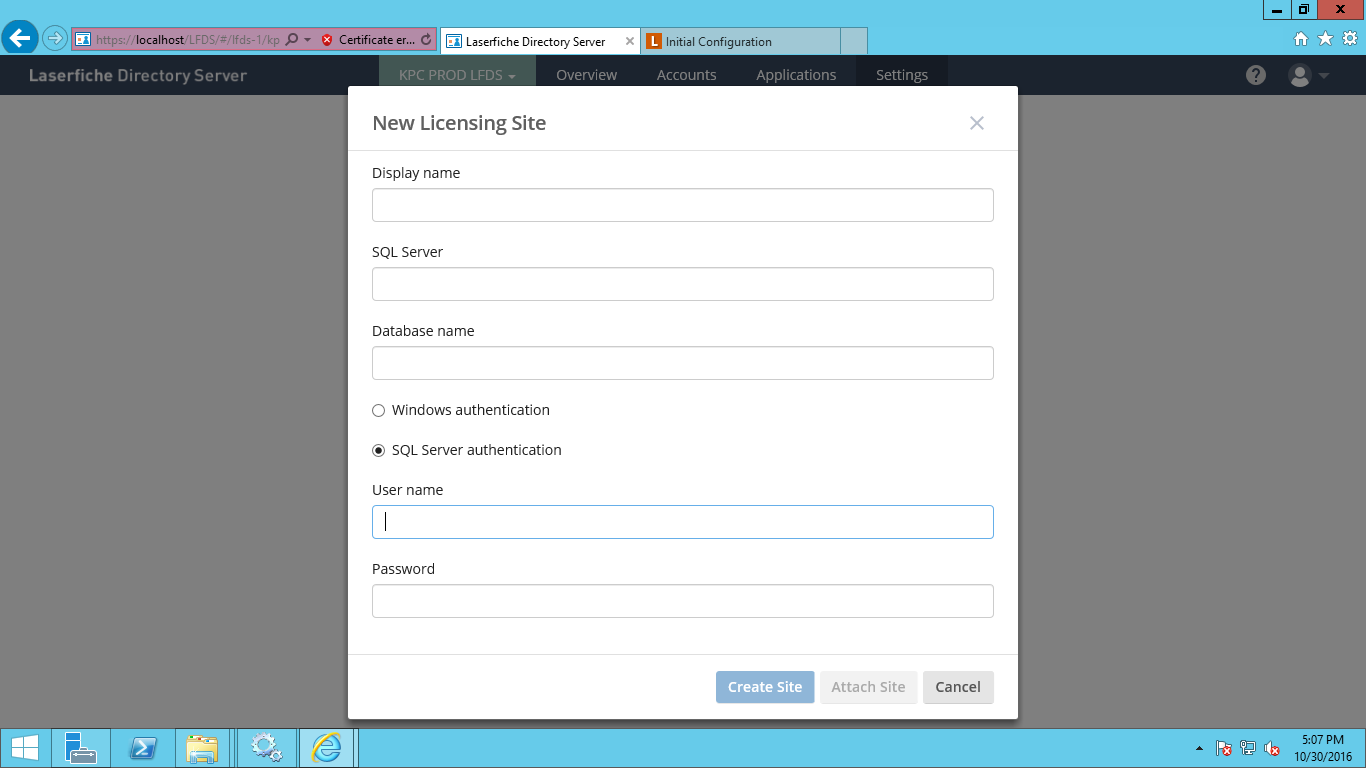Click the Display name input field
The image size is (1366, 768).
pyautogui.click(x=683, y=205)
